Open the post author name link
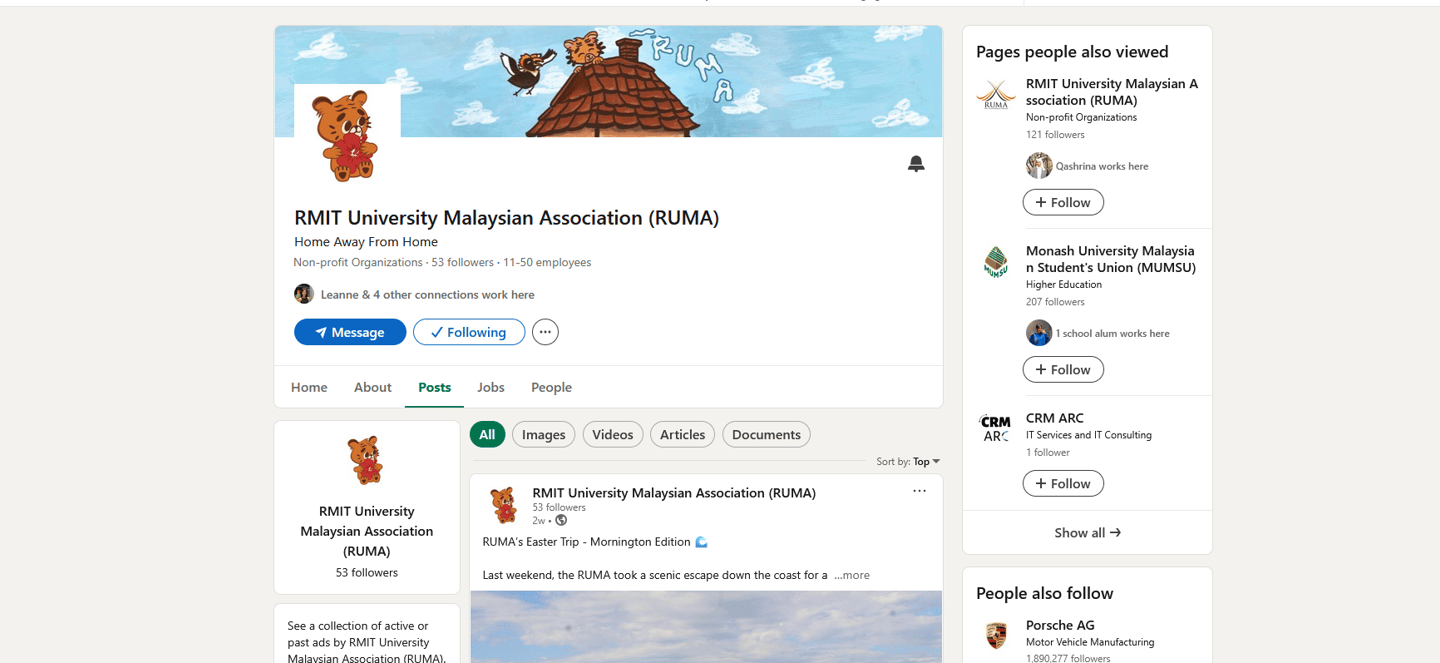The image size is (1440, 663). [674, 493]
